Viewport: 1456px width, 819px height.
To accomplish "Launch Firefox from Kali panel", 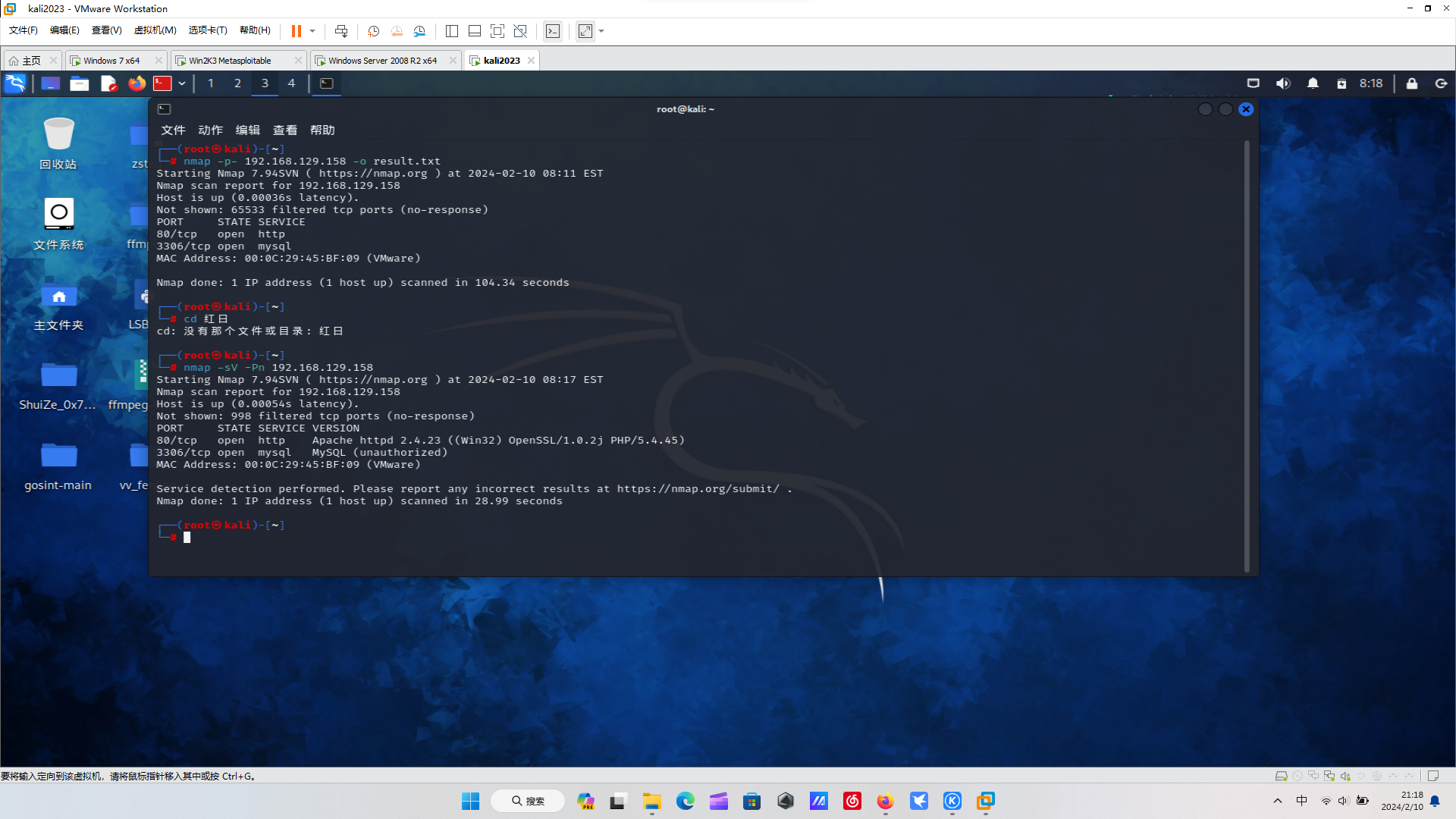I will [x=136, y=83].
